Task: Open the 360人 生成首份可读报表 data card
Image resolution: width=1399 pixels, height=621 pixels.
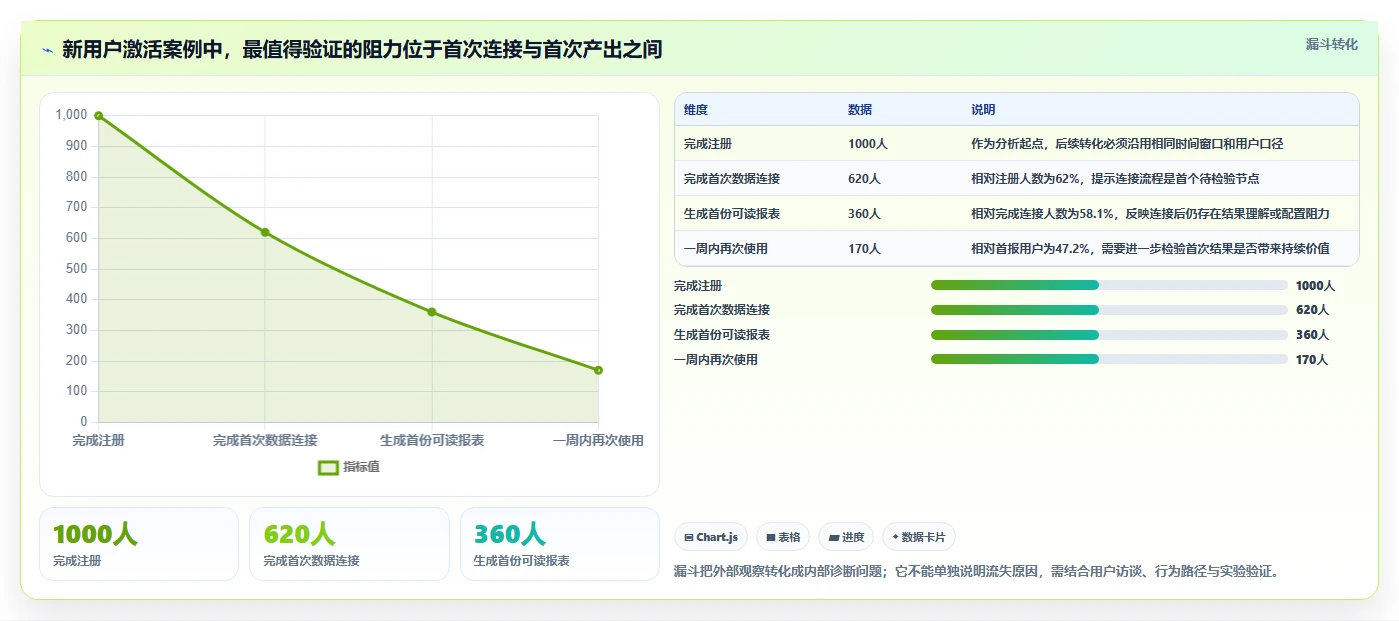Action: coord(560,544)
